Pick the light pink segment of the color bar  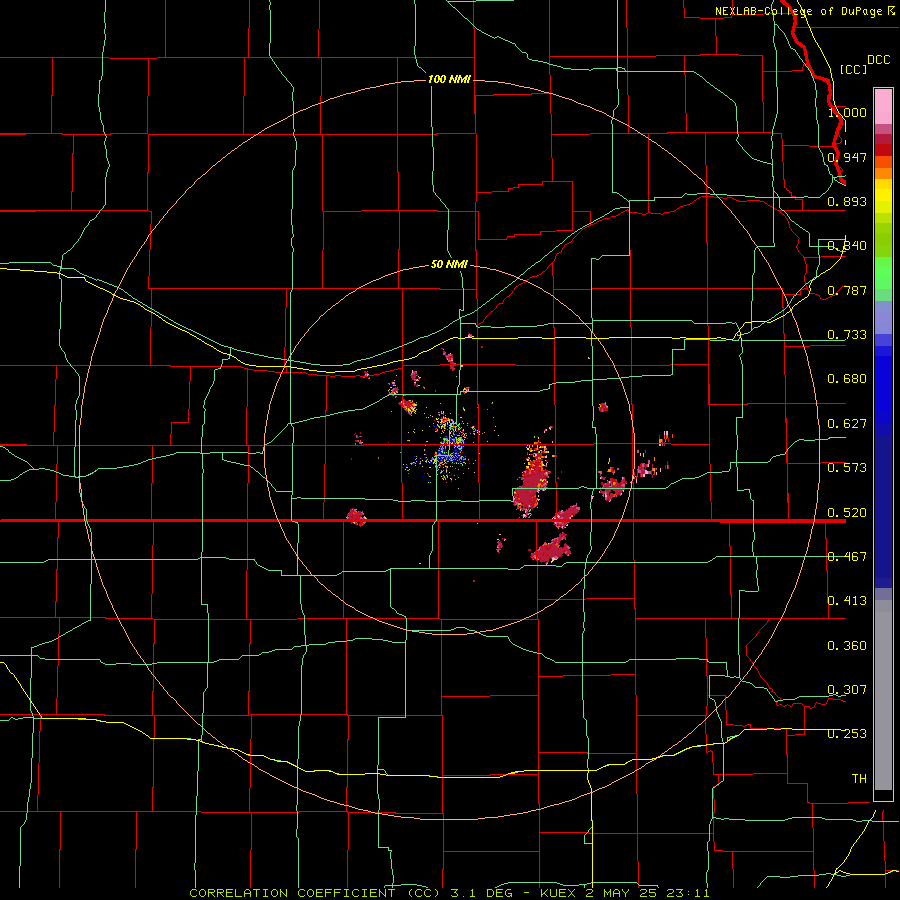point(883,107)
